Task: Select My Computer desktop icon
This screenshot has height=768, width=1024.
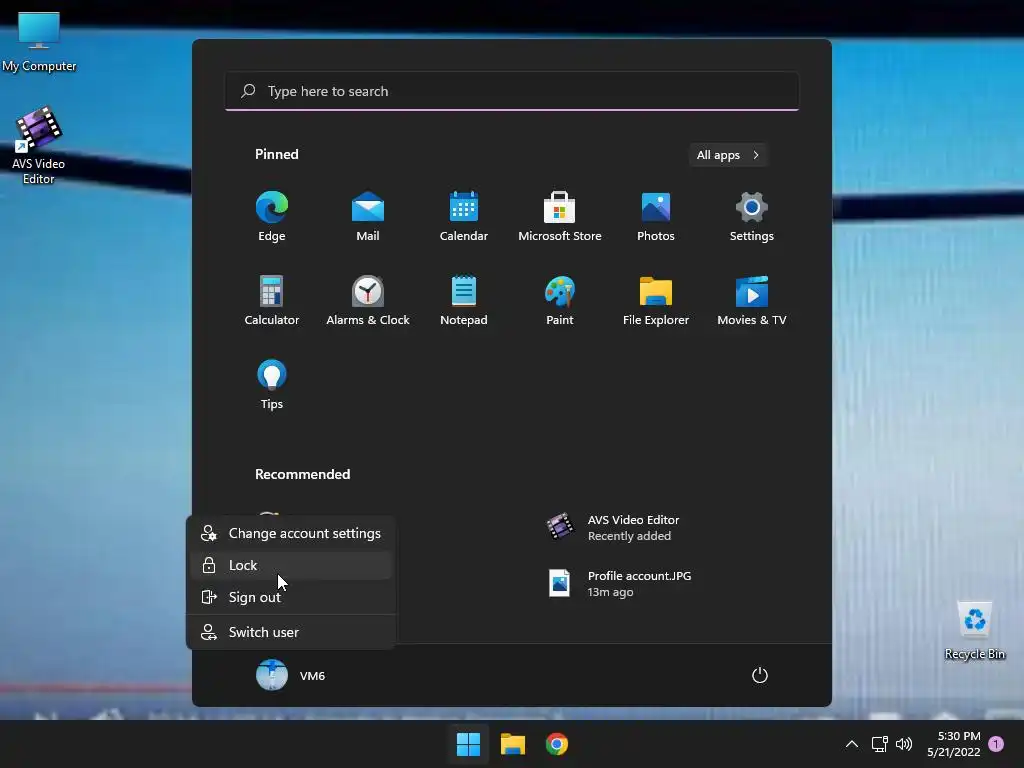Action: pyautogui.click(x=39, y=42)
